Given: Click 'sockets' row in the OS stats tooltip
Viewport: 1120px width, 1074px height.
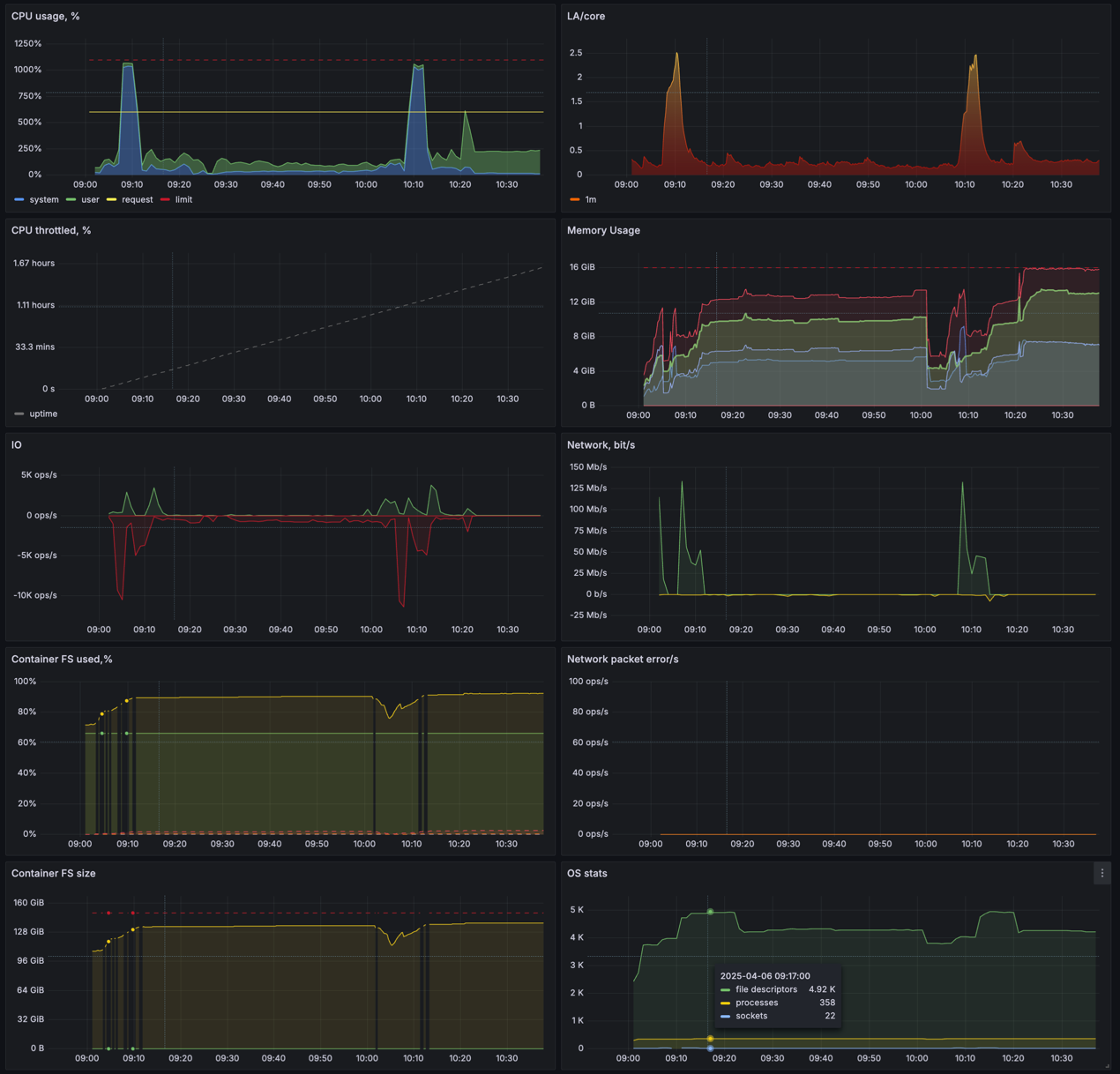Looking at the screenshot, I should (x=778, y=1016).
